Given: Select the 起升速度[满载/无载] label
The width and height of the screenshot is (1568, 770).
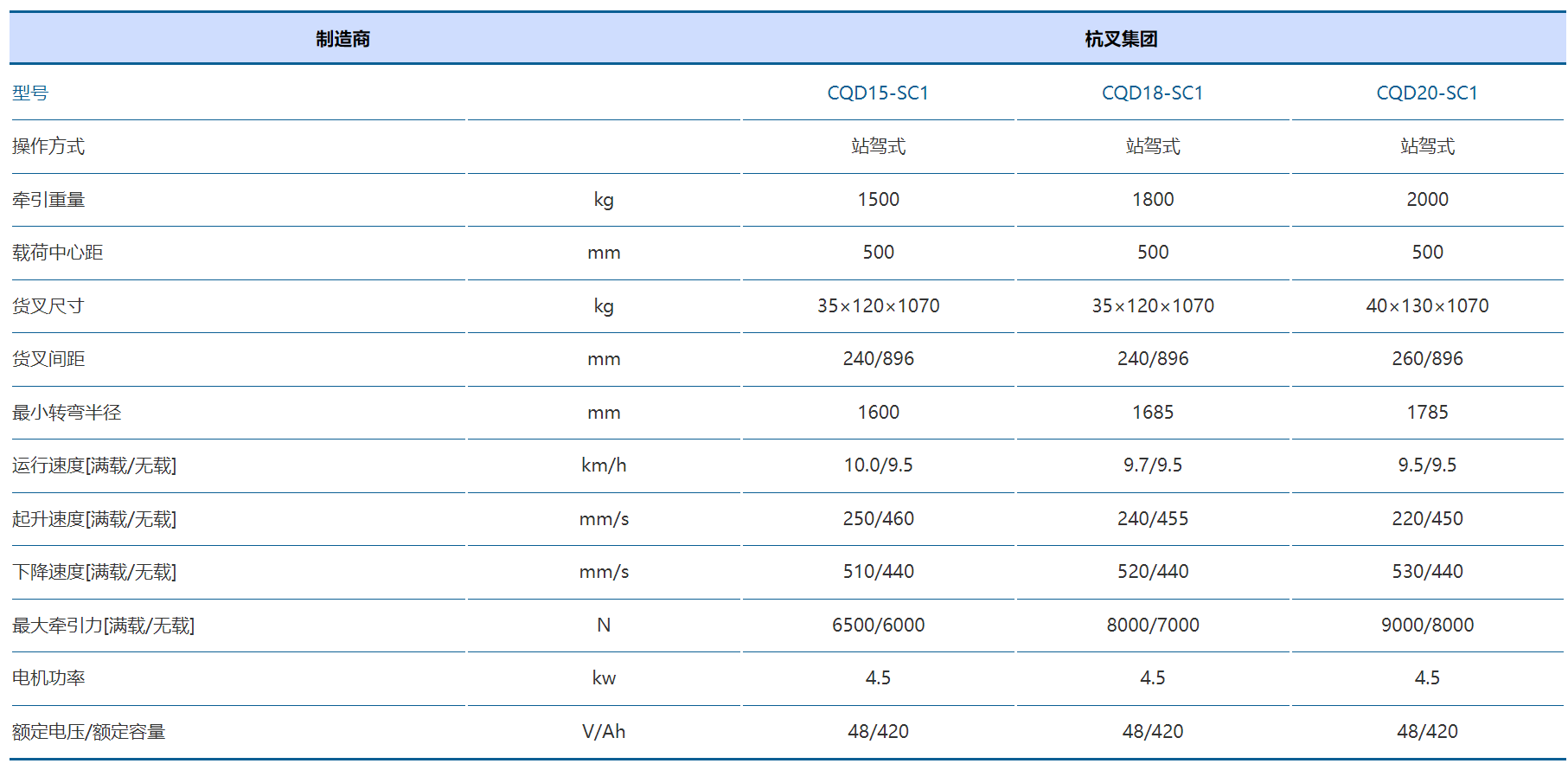Looking at the screenshot, I should pos(94,519).
